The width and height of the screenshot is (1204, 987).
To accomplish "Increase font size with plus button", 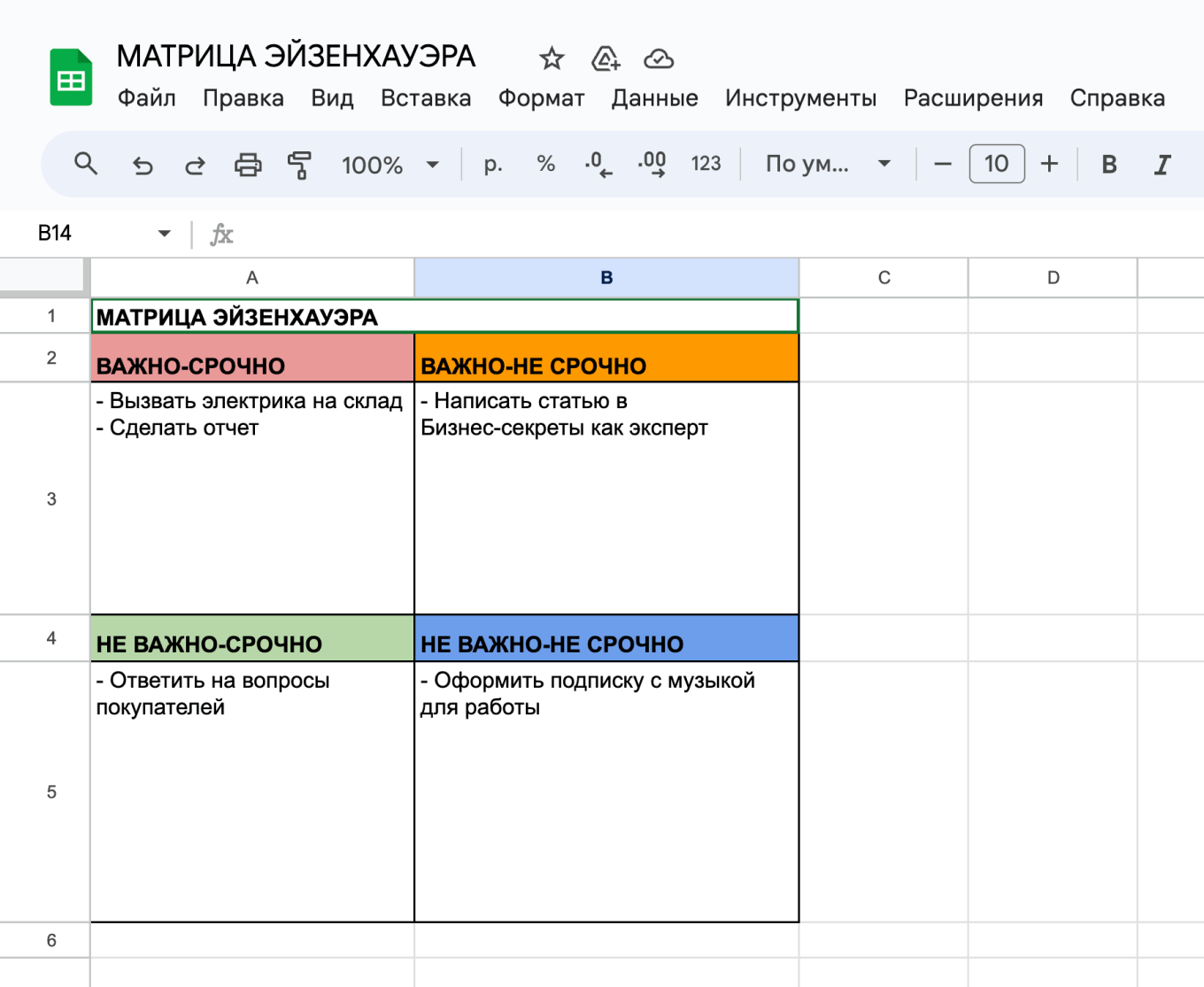I will [x=1049, y=165].
